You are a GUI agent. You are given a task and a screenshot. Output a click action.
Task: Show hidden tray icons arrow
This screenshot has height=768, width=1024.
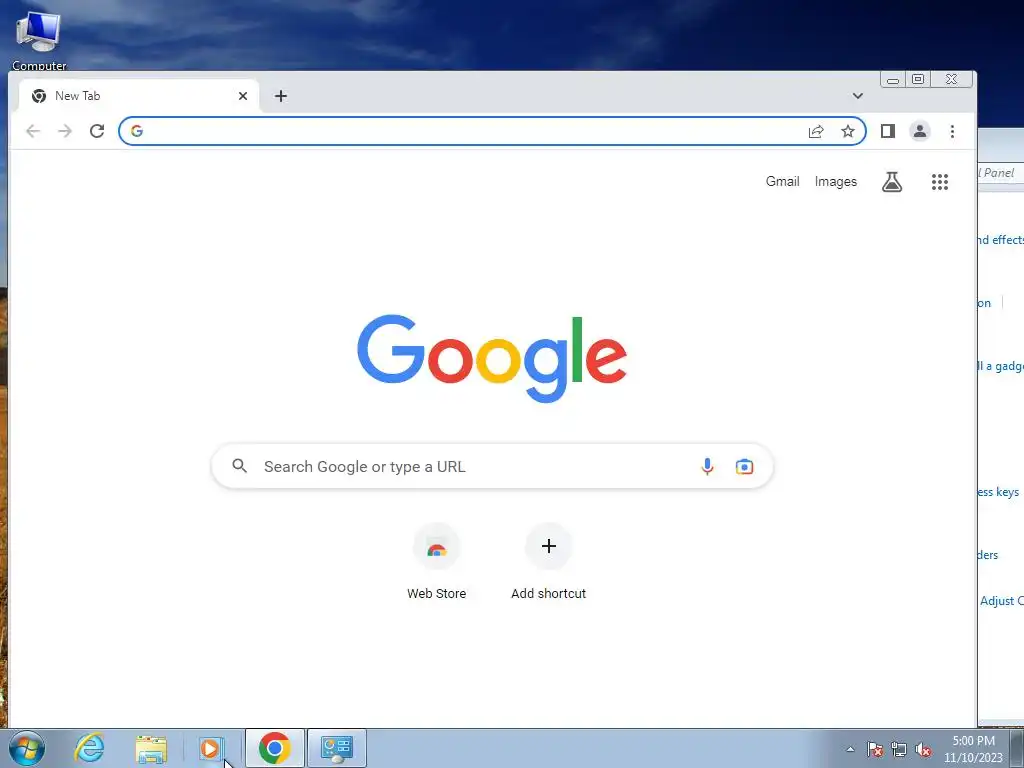pyautogui.click(x=850, y=749)
